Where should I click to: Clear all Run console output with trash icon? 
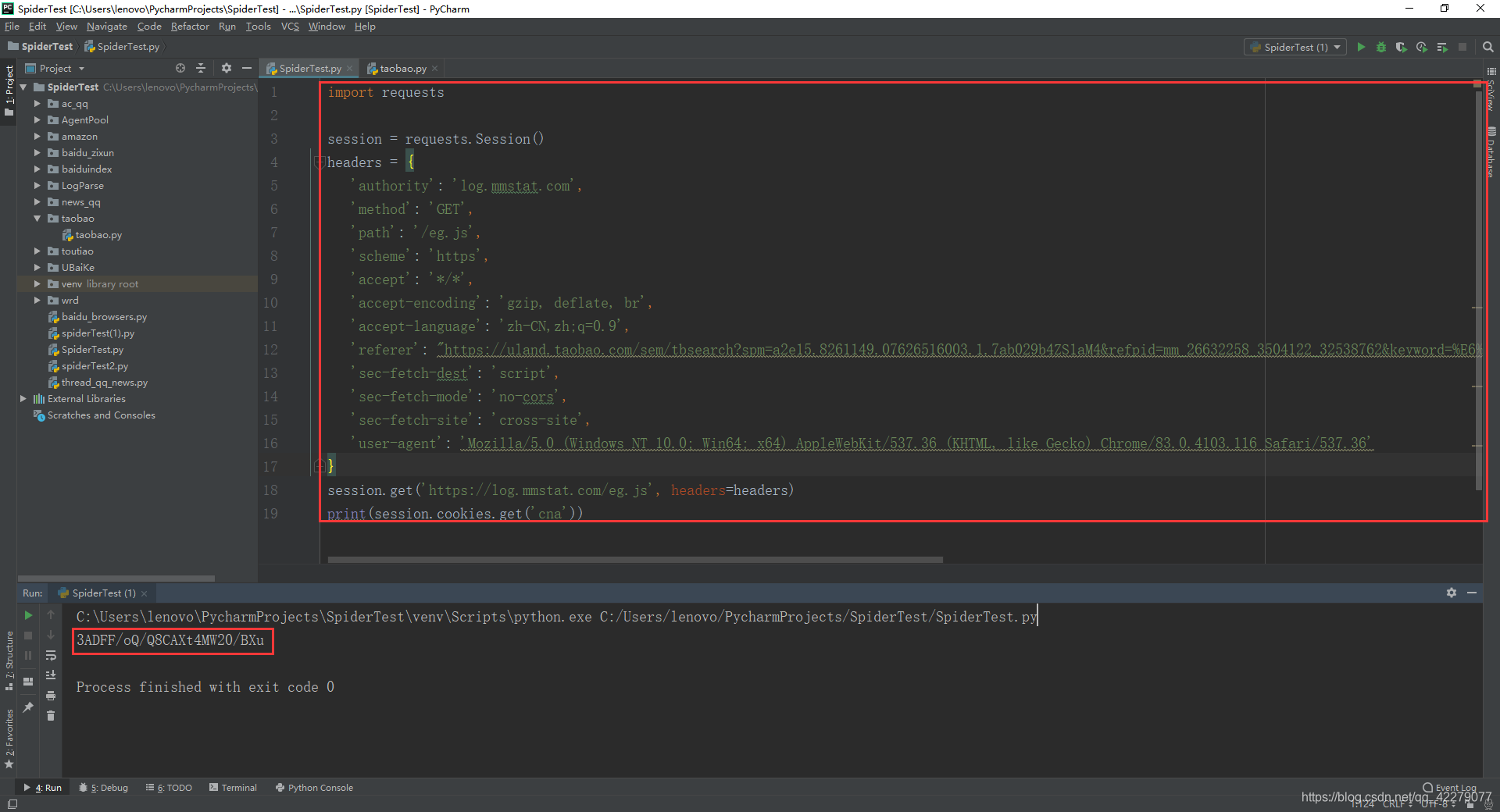(x=51, y=716)
